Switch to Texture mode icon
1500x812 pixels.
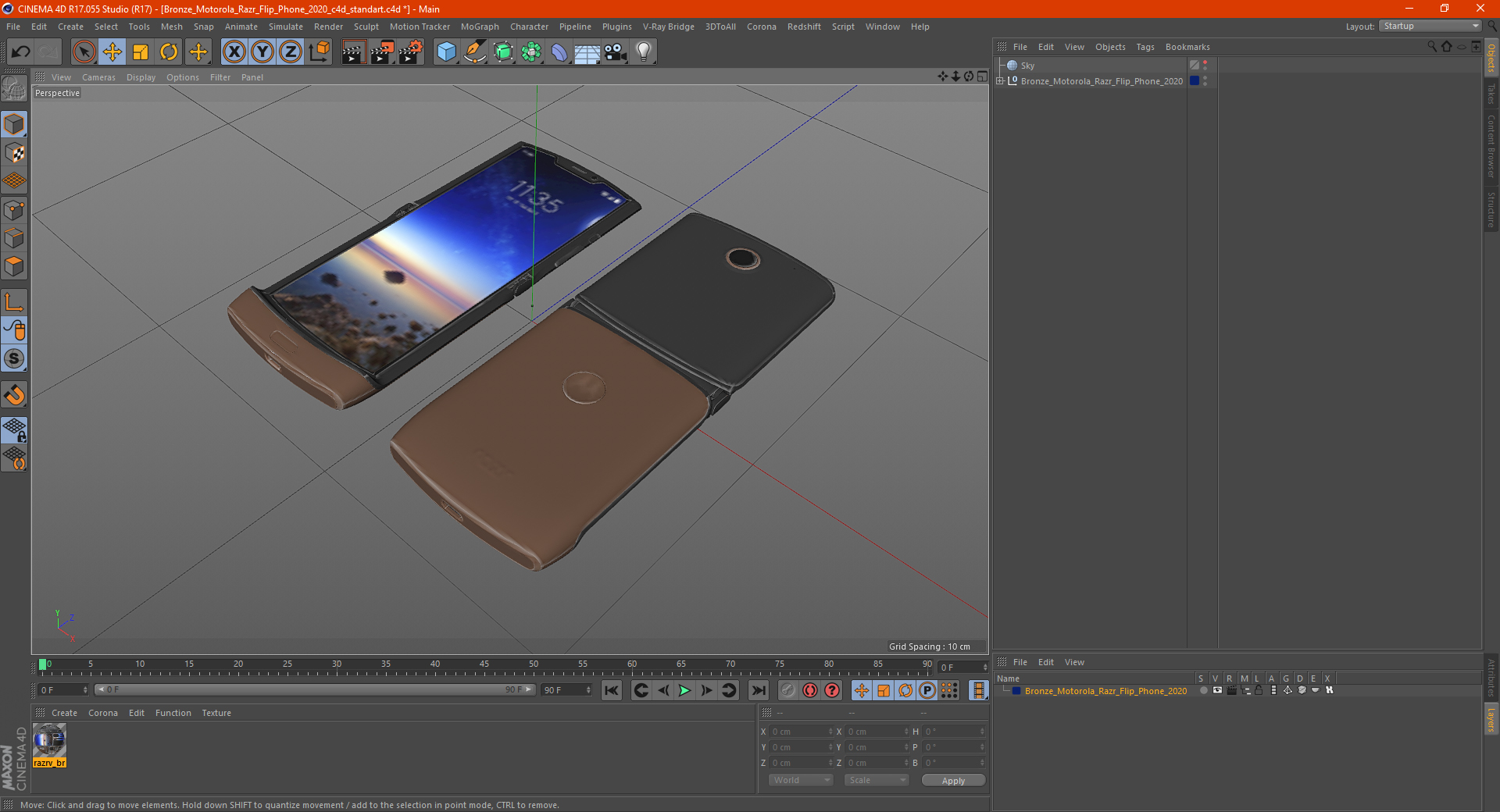[x=14, y=153]
